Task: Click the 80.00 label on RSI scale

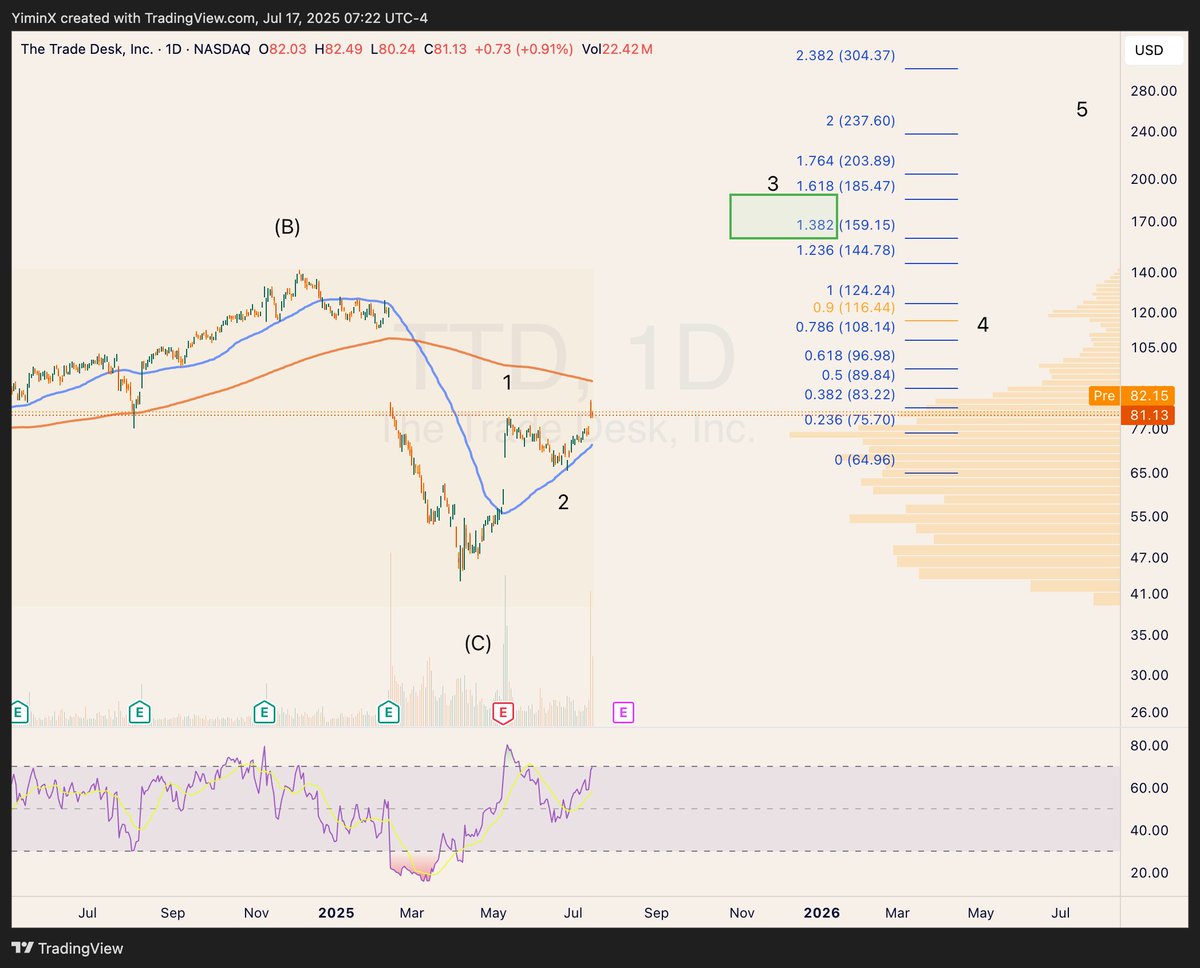Action: coord(1150,746)
